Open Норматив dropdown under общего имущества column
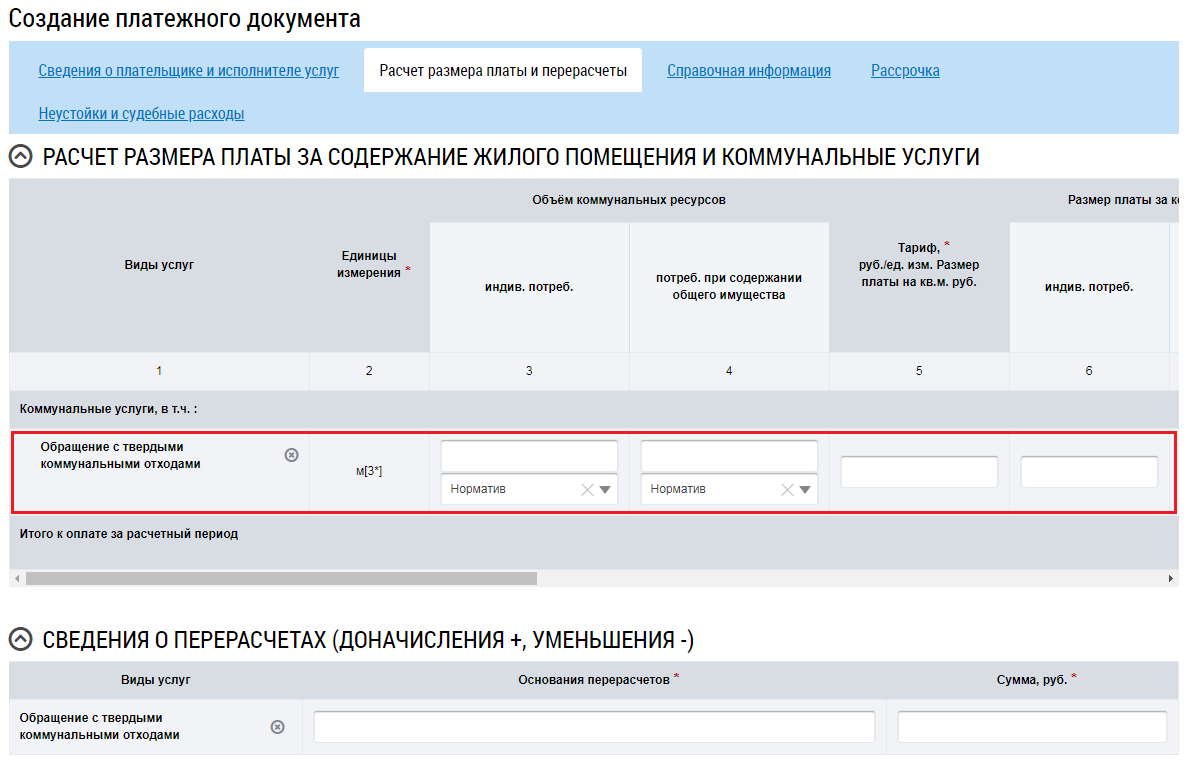Image resolution: width=1187 pixels, height=767 pixels. pyautogui.click(x=805, y=489)
